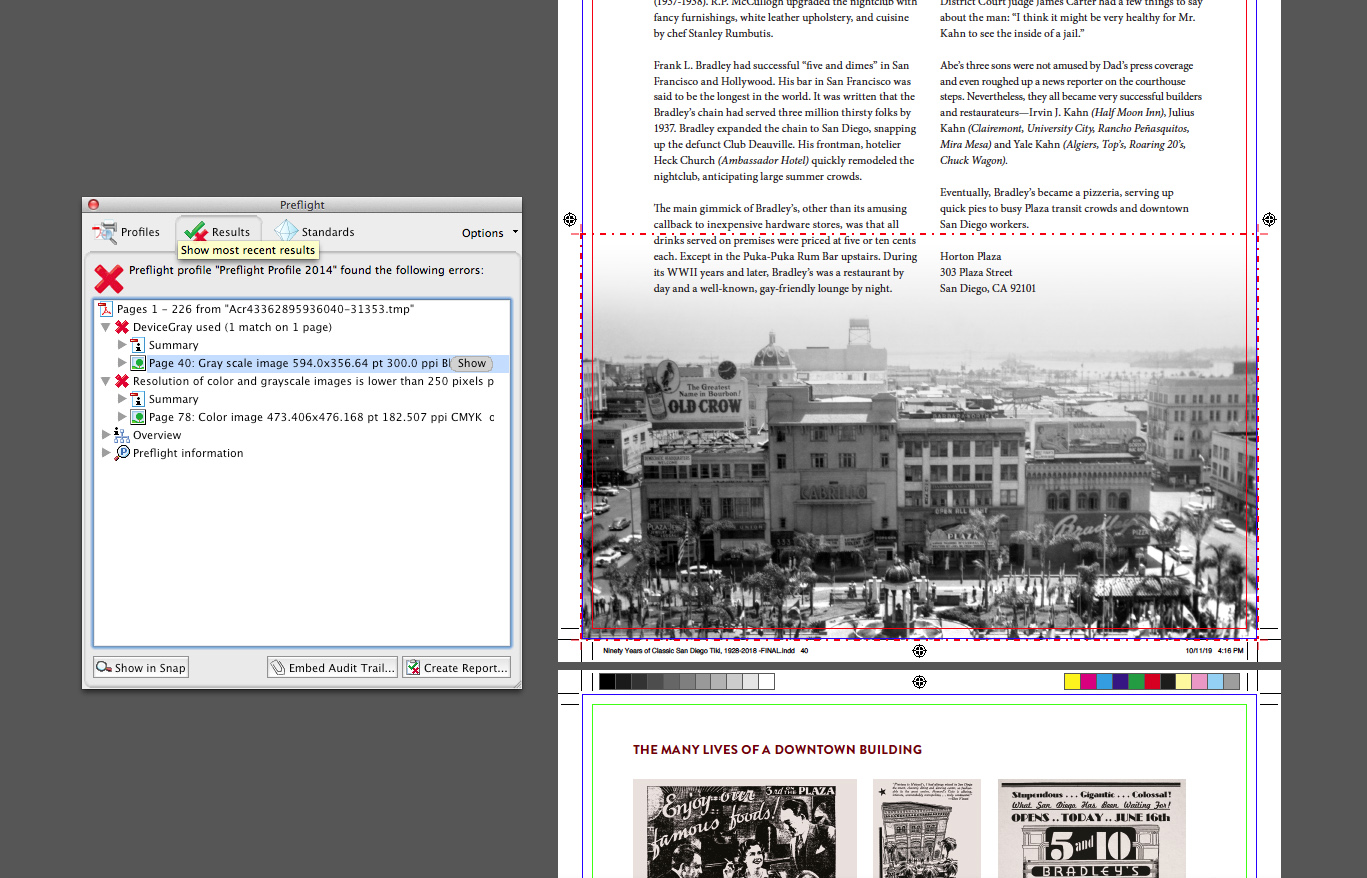The image size is (1367, 878).
Task: Collapse the Resolution of color images group
Action: point(106,381)
